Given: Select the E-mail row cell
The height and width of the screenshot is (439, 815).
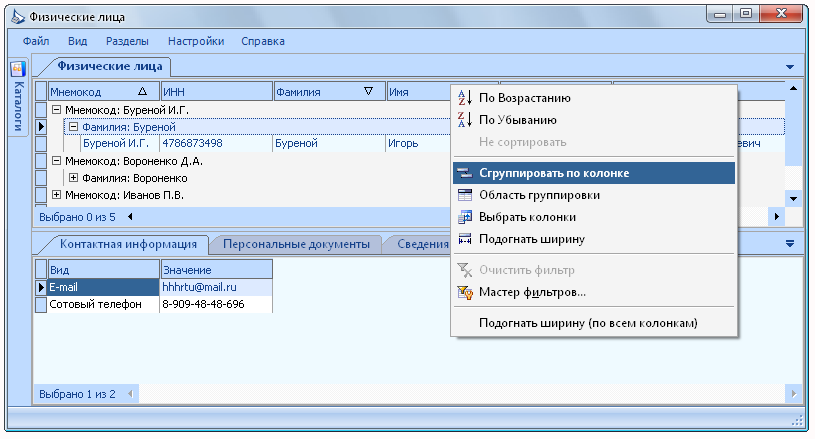Looking at the screenshot, I should point(103,287).
